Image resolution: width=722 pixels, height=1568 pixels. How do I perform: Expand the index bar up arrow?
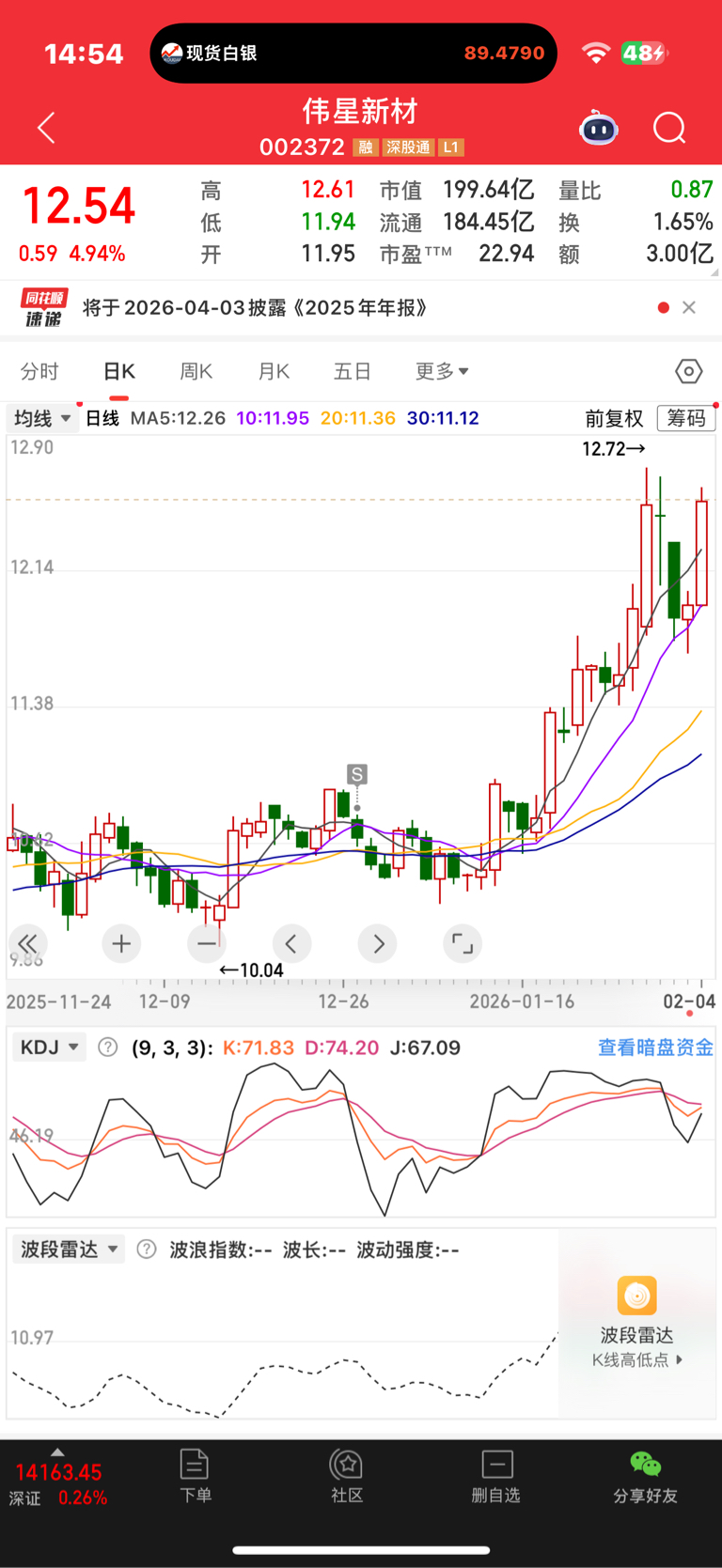(x=57, y=1452)
